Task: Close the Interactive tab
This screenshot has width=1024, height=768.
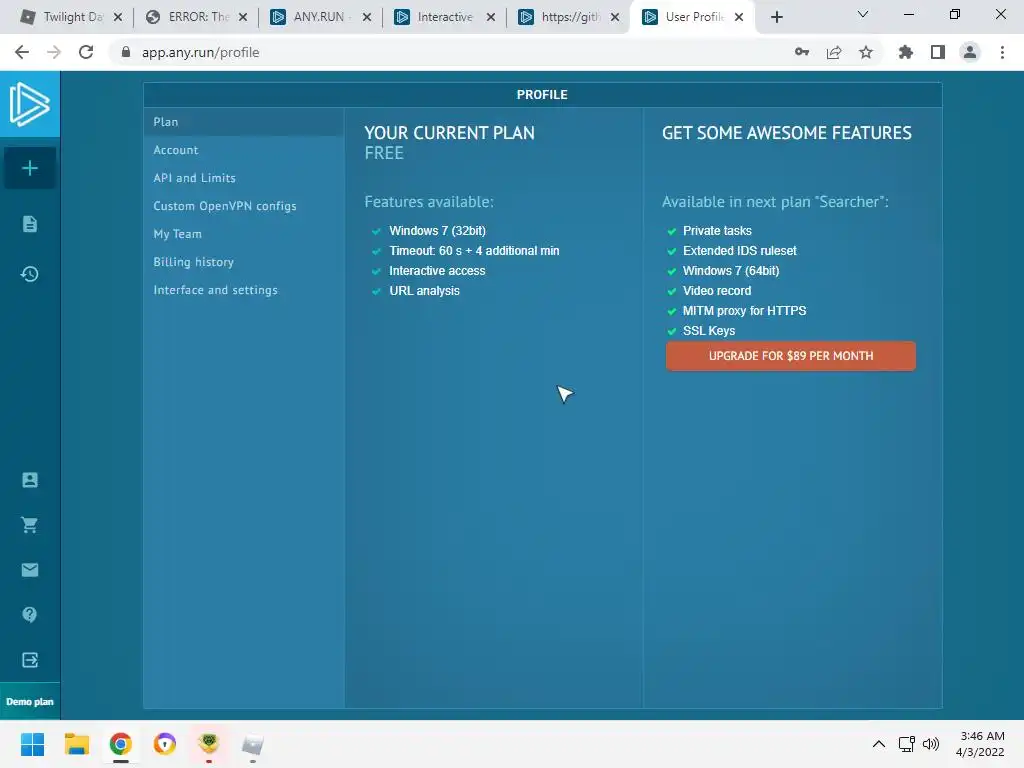Action: click(491, 17)
